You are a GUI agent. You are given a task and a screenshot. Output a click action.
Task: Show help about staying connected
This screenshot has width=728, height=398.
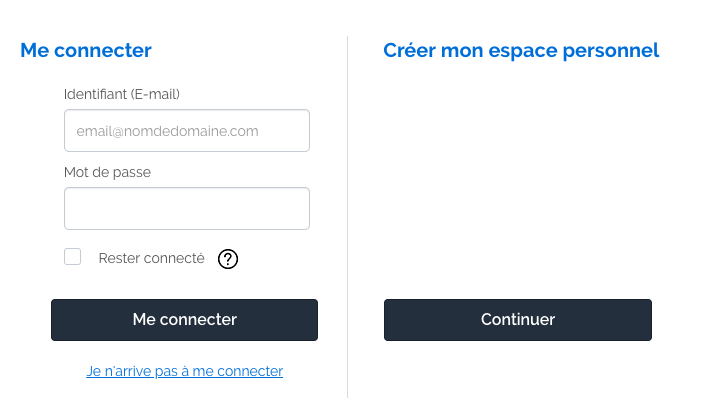pos(228,259)
